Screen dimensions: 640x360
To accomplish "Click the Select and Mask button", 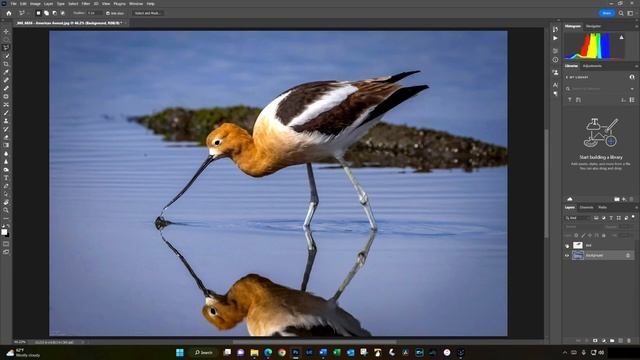I will tap(148, 13).
